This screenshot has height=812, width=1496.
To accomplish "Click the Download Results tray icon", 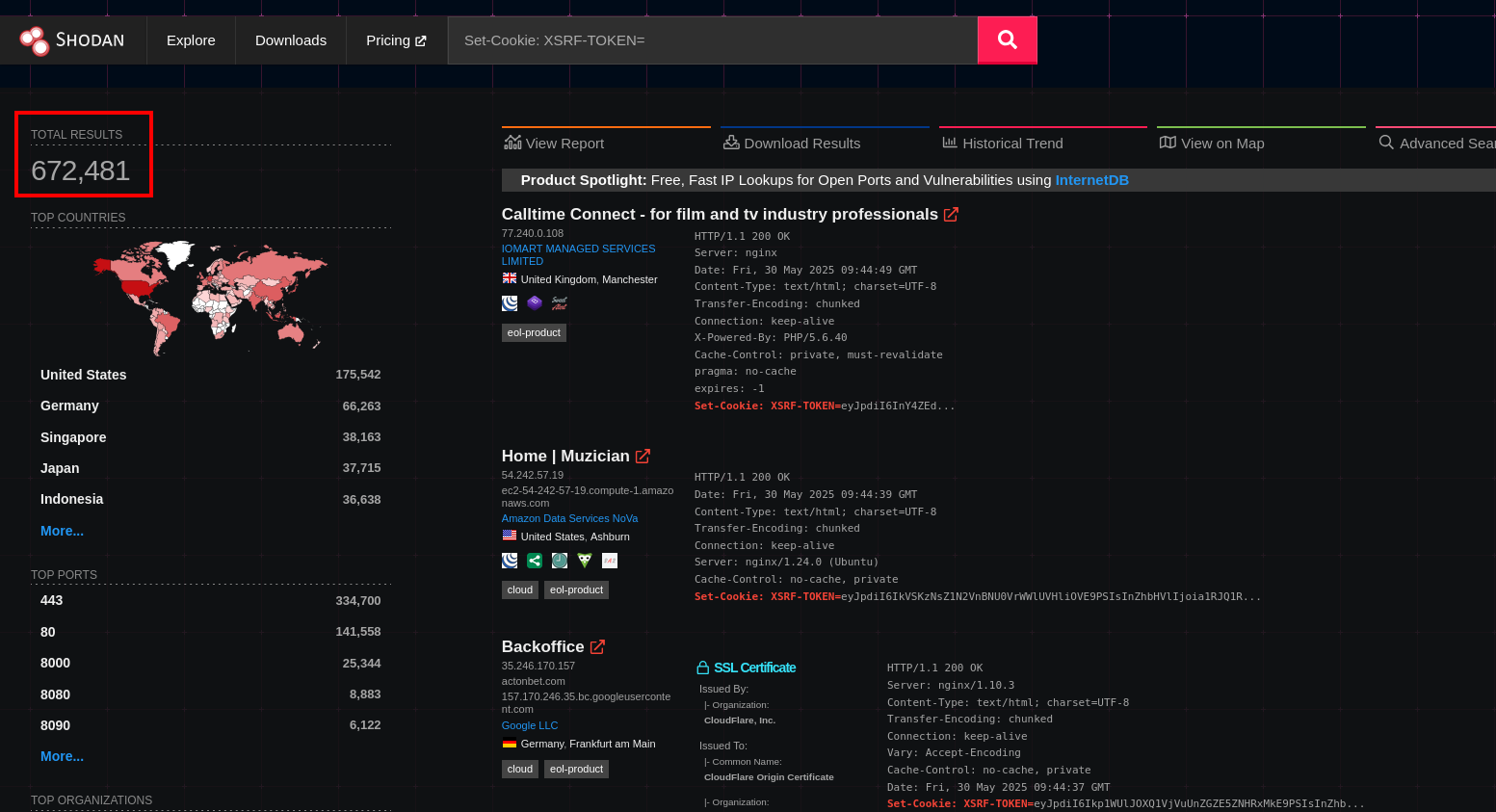I will (731, 143).
